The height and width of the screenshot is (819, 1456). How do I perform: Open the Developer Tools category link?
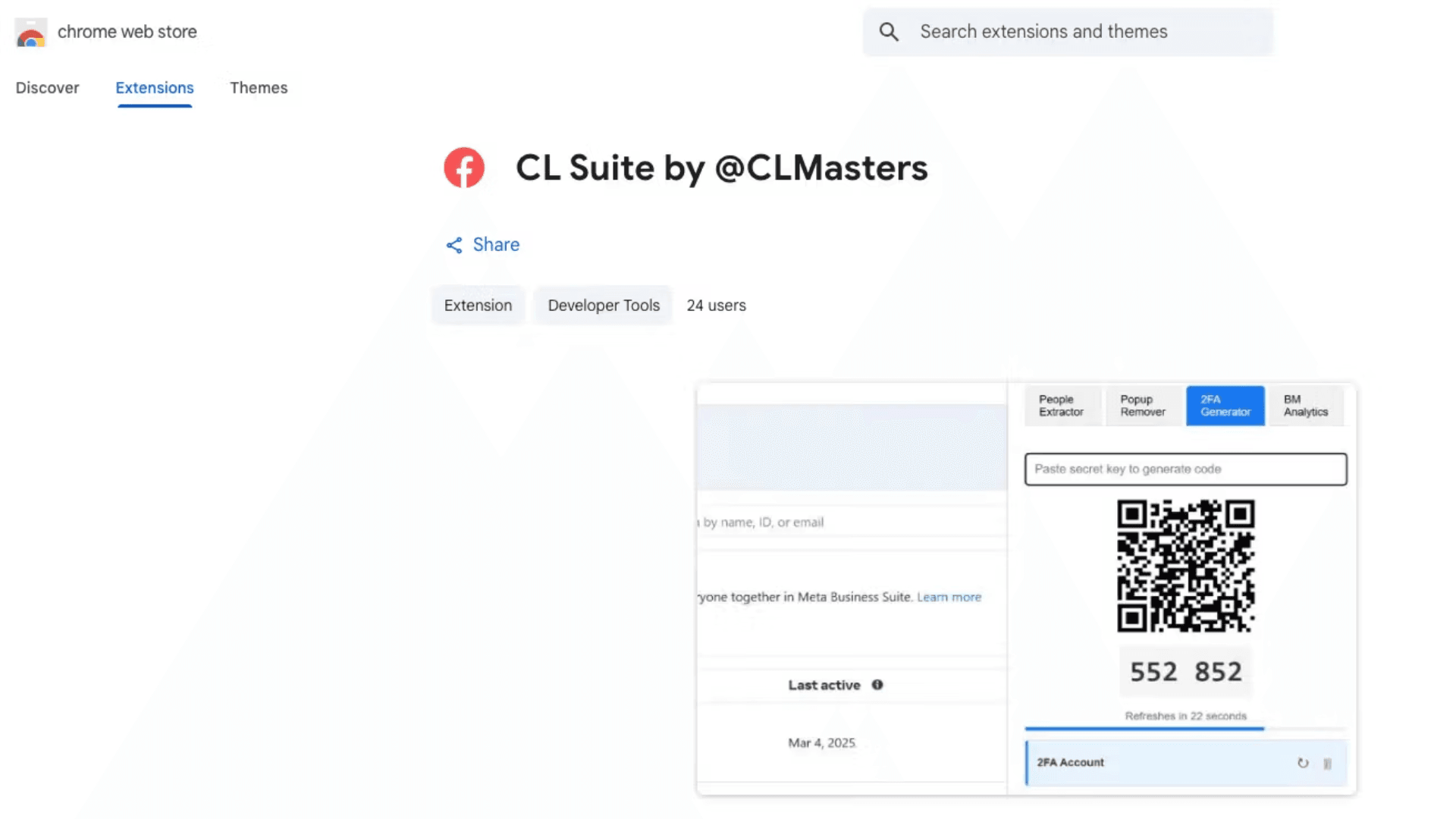tap(604, 306)
